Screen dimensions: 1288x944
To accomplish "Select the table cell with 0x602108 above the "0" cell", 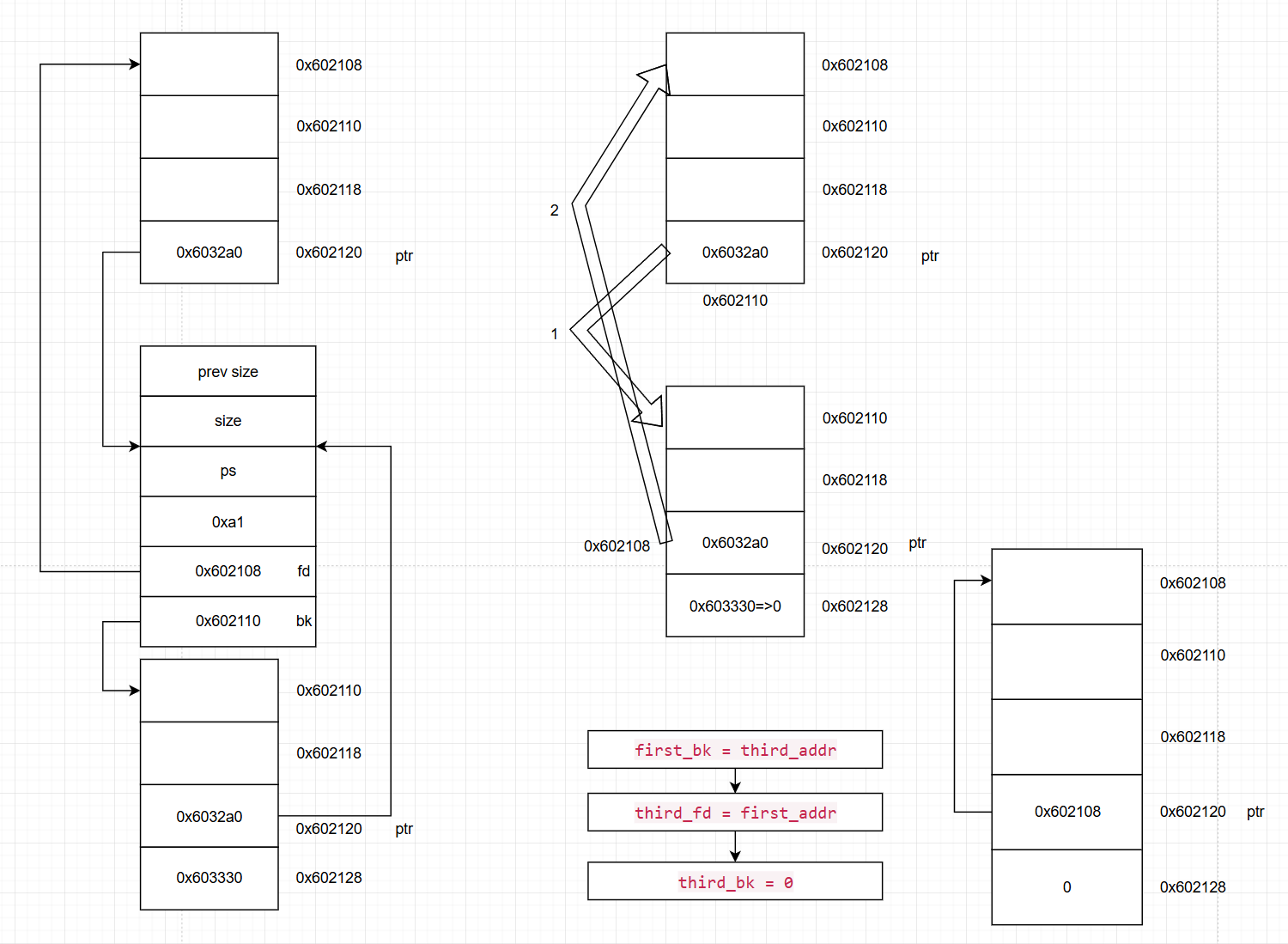I will pyautogui.click(x=1067, y=812).
